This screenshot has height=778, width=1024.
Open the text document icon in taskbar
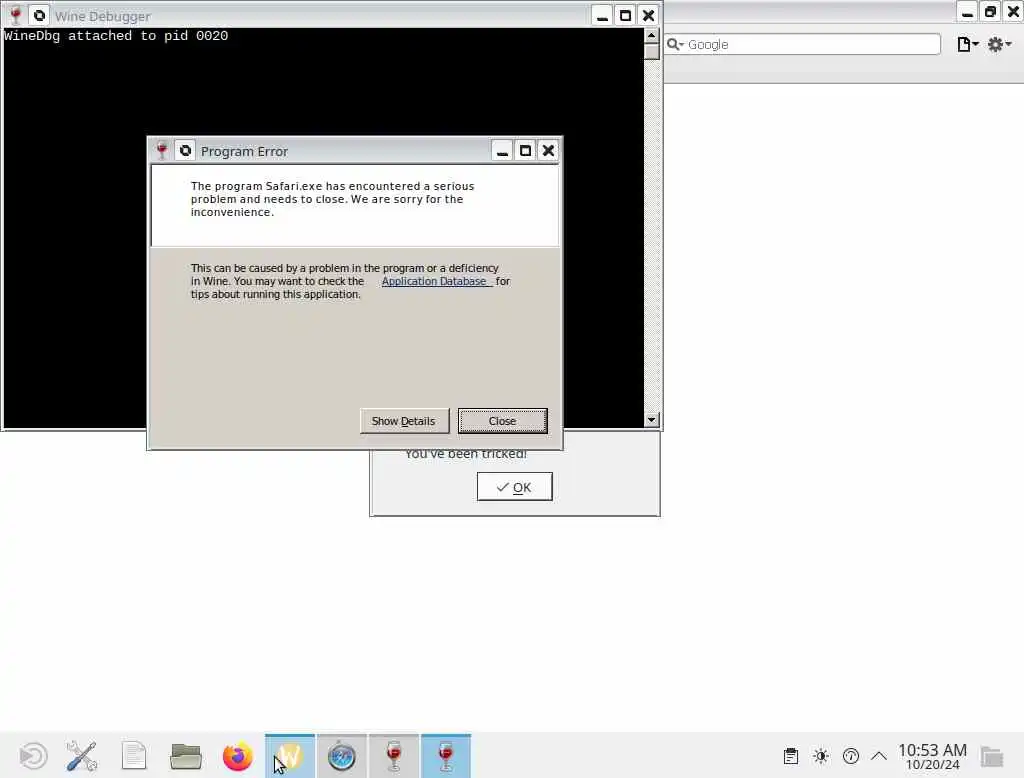click(134, 756)
